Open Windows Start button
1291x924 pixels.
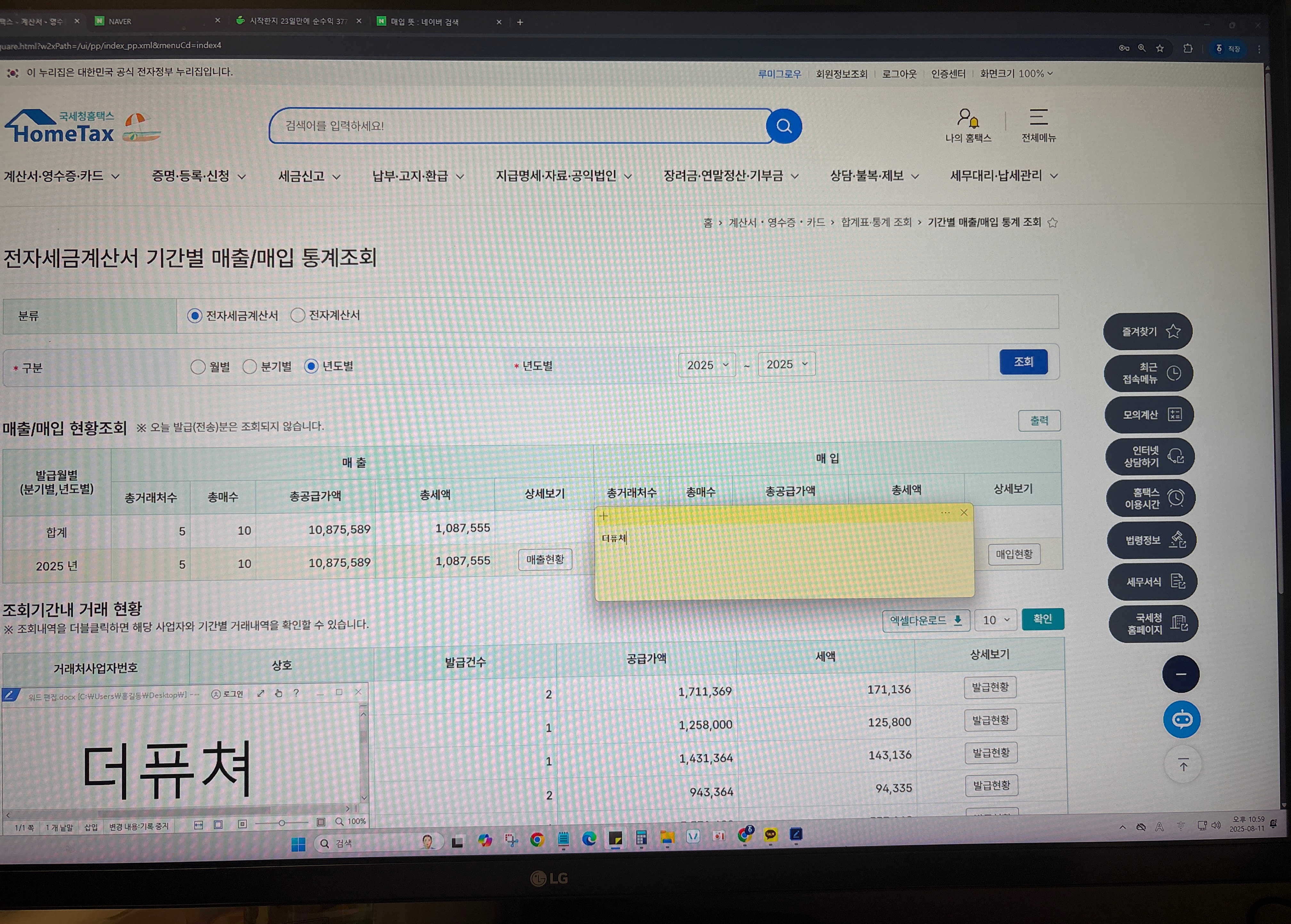pyautogui.click(x=298, y=844)
